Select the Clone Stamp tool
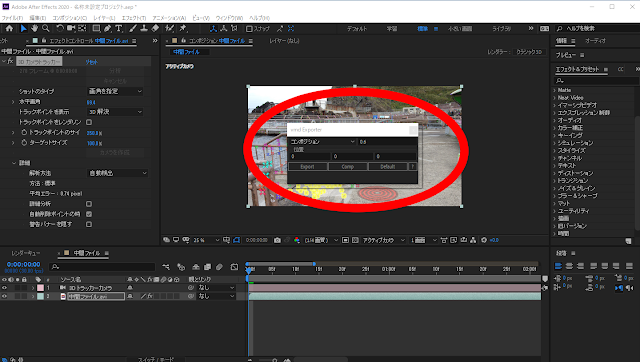This screenshot has width=640, height=362. point(144,29)
